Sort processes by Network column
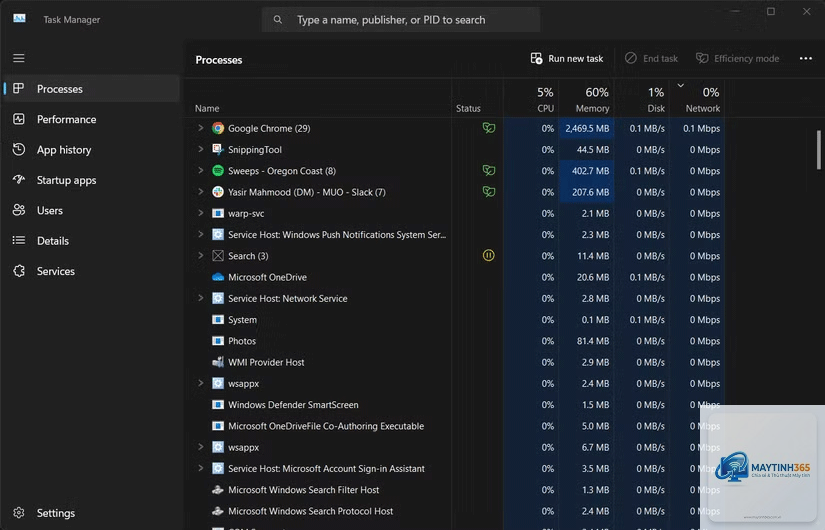825x530 pixels. coord(697,99)
